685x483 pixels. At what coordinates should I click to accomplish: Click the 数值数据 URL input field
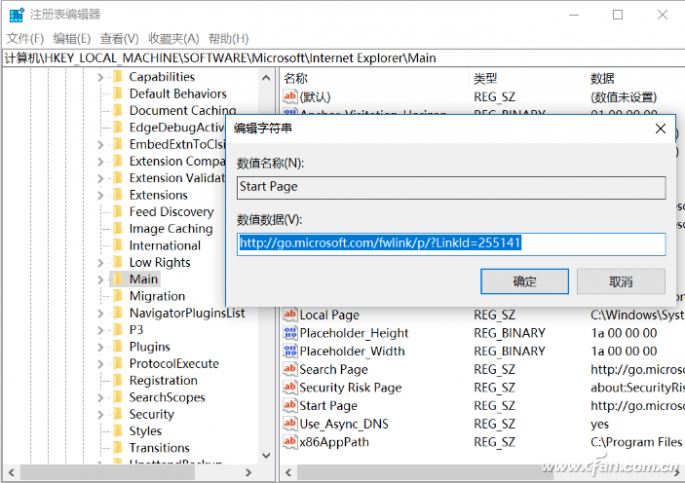click(x=451, y=244)
